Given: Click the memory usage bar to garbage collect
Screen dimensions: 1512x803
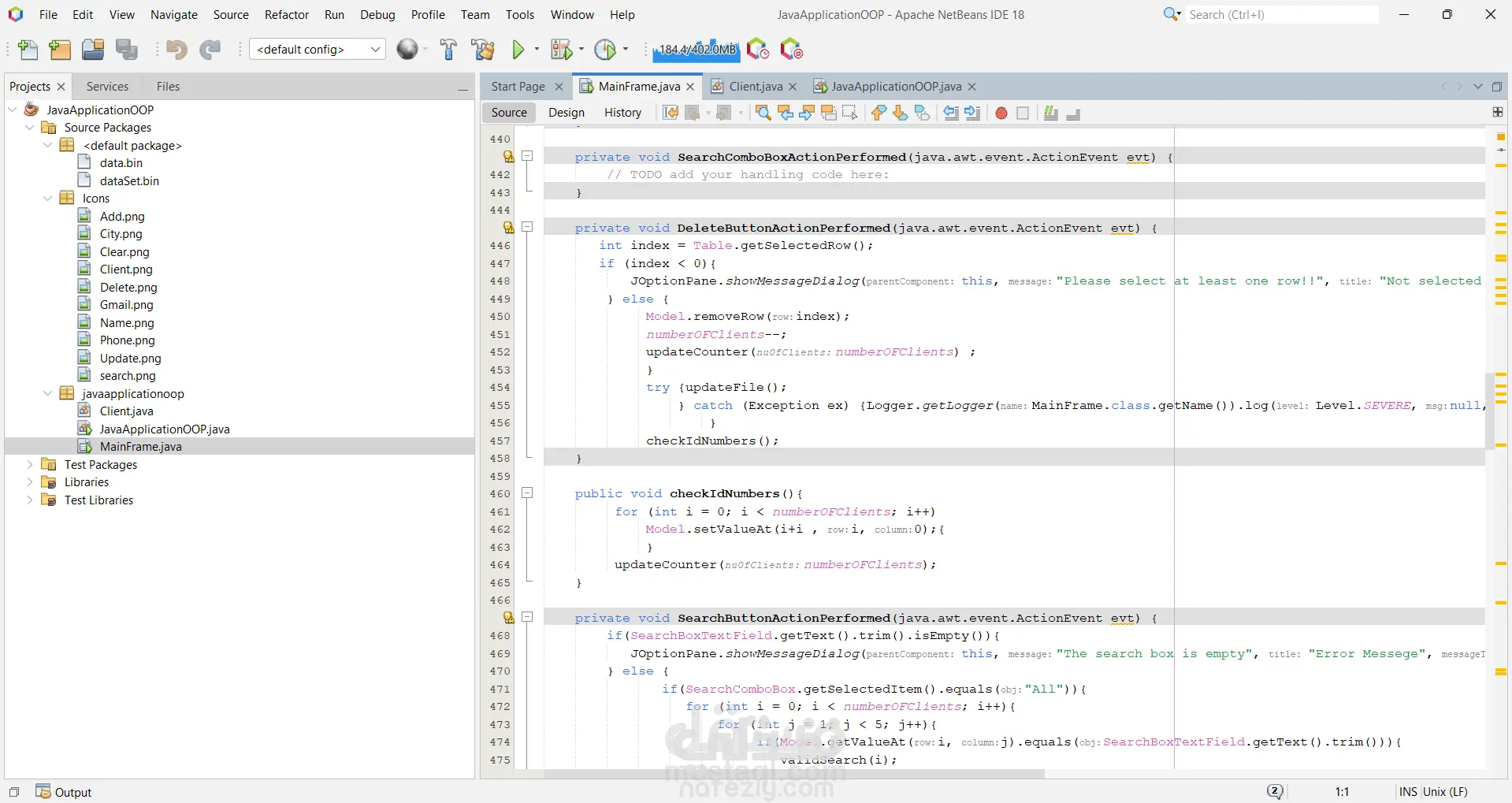Looking at the screenshot, I should [x=697, y=50].
